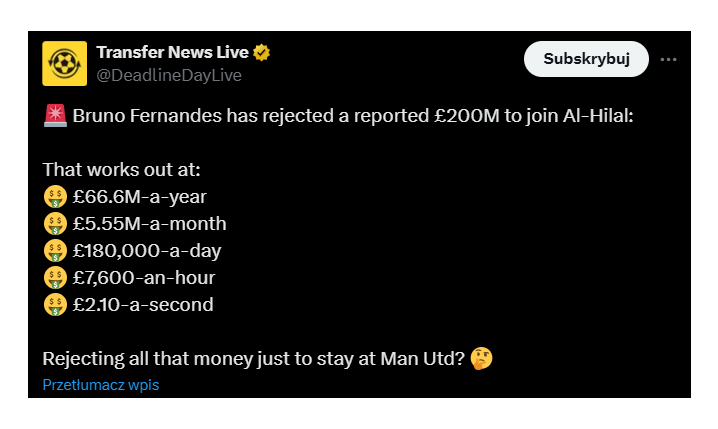Image resolution: width=718 pixels, height=429 pixels.
Task: Click the Przetłumacz wpis link
Action: point(101,385)
